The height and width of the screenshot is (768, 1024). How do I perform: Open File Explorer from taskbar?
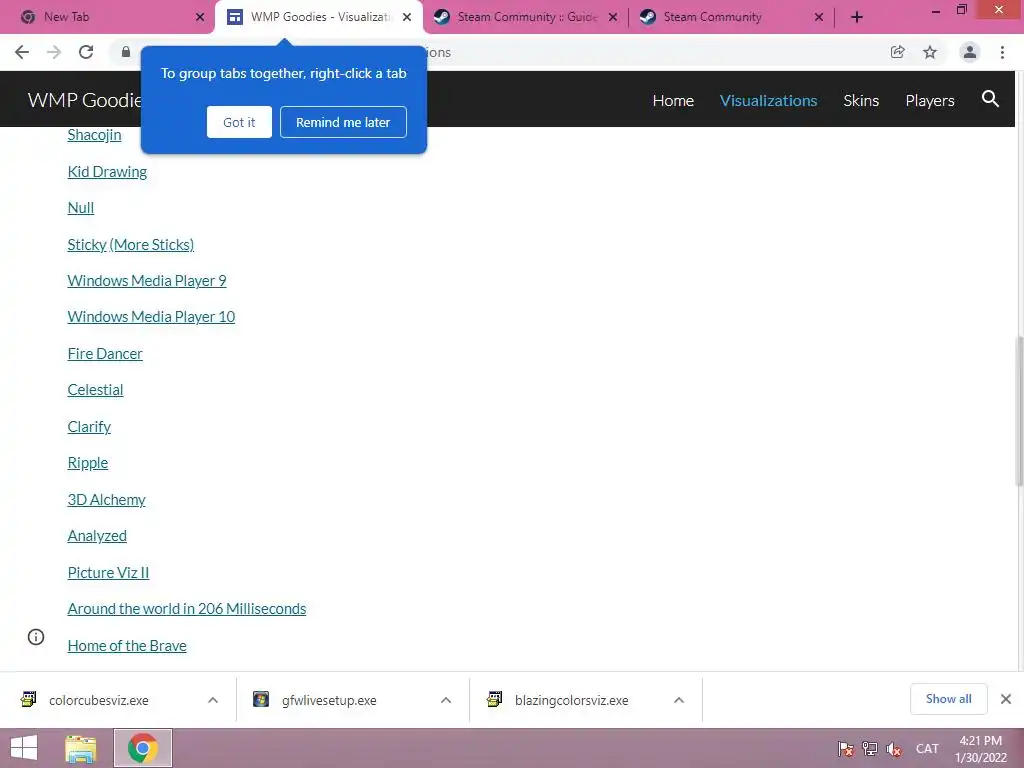[x=81, y=748]
